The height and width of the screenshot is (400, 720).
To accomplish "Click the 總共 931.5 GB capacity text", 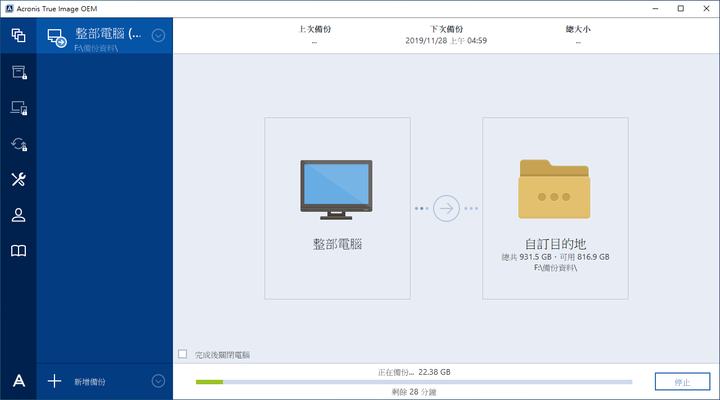I will [527, 257].
